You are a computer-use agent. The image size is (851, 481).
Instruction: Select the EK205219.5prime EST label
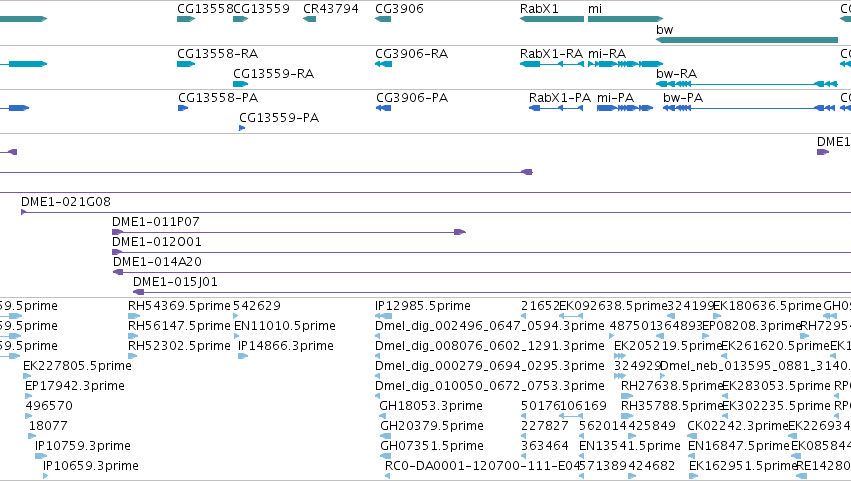[668, 346]
